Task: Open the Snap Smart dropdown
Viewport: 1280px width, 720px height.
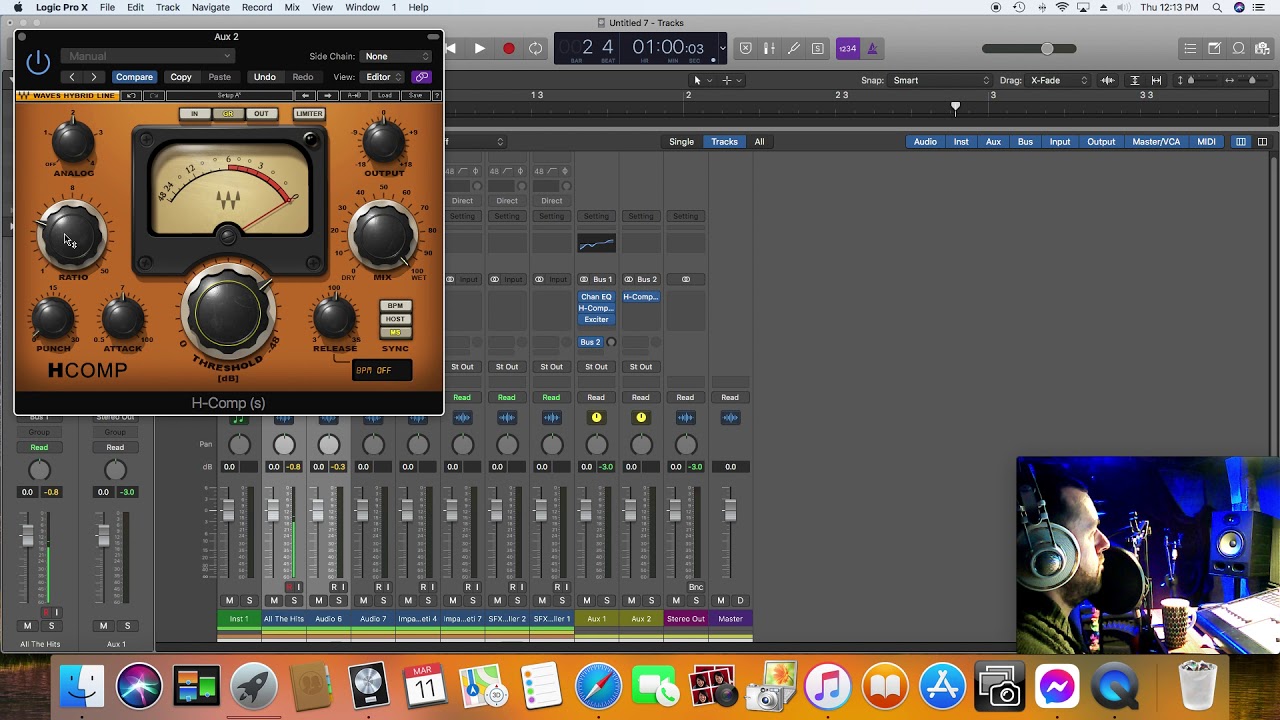Action: 942,80
